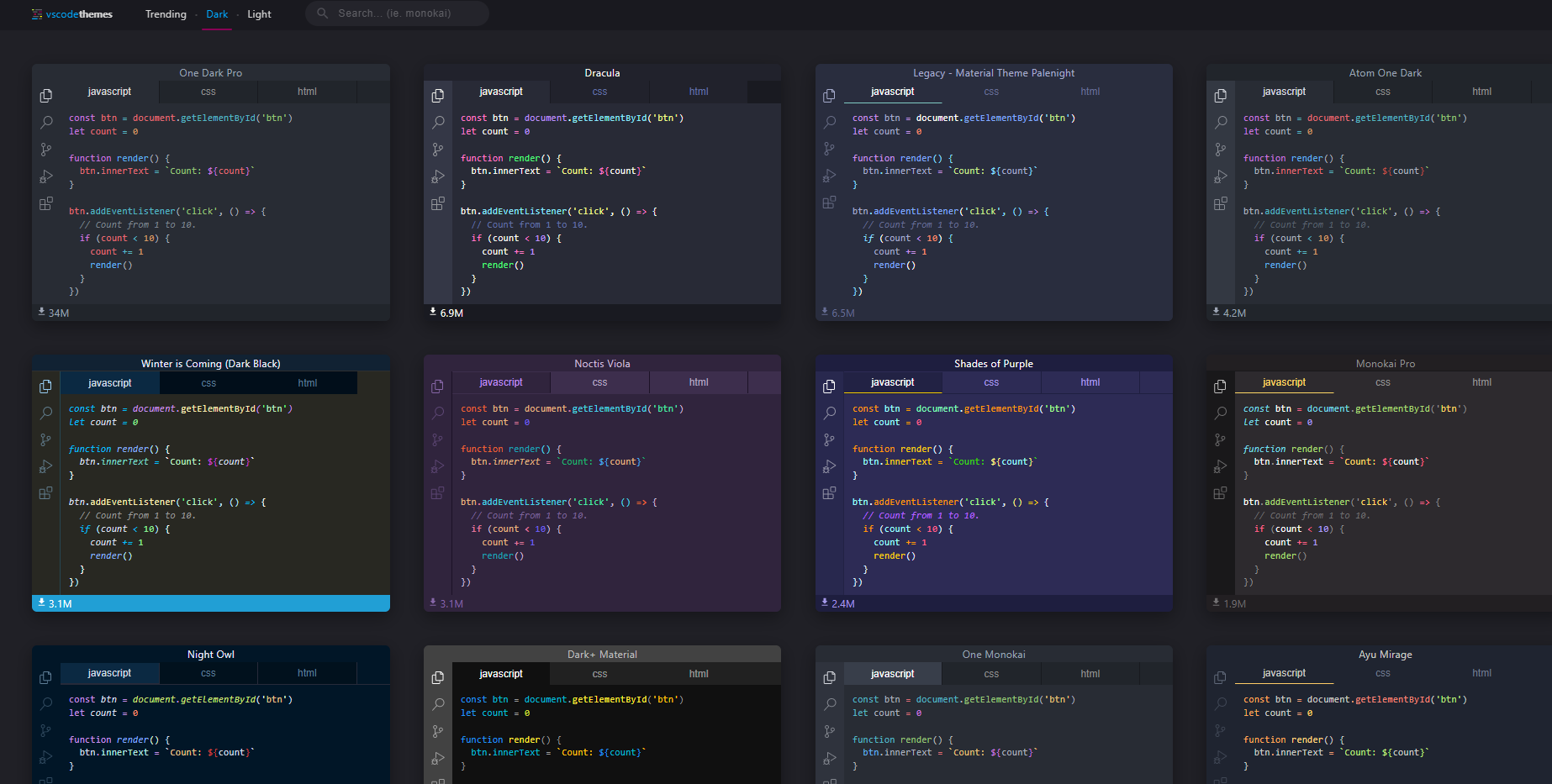Open the Ayu Mirage theme title
The width and height of the screenshot is (1552, 784).
pos(1386,655)
